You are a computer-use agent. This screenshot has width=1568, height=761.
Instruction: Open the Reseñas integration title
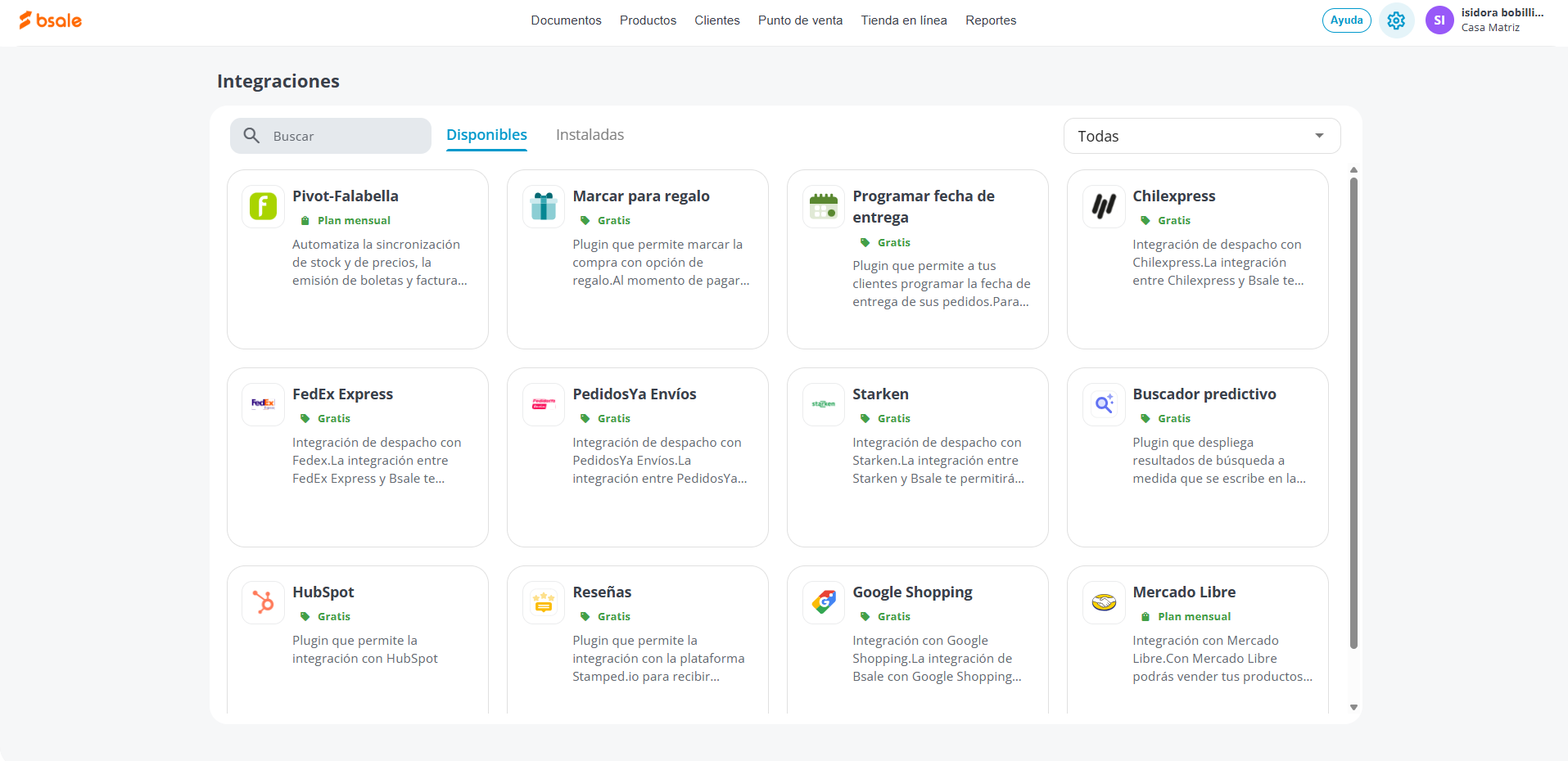(602, 592)
